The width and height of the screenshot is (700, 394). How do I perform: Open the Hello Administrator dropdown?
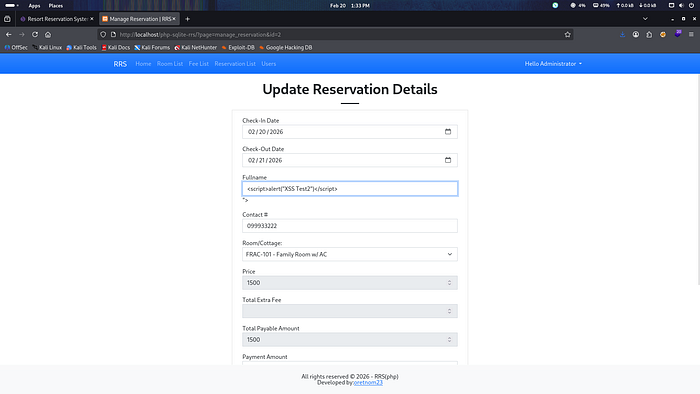click(553, 64)
